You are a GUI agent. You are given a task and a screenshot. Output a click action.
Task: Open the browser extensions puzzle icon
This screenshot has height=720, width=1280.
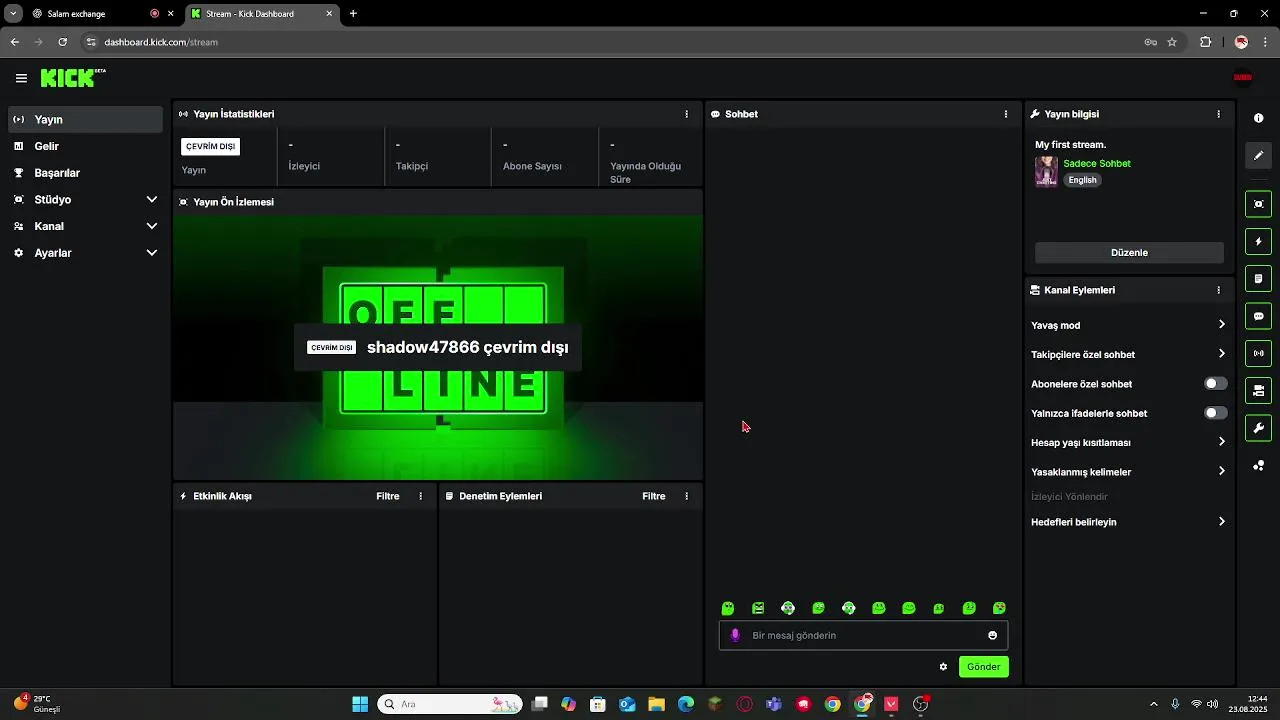click(1205, 42)
